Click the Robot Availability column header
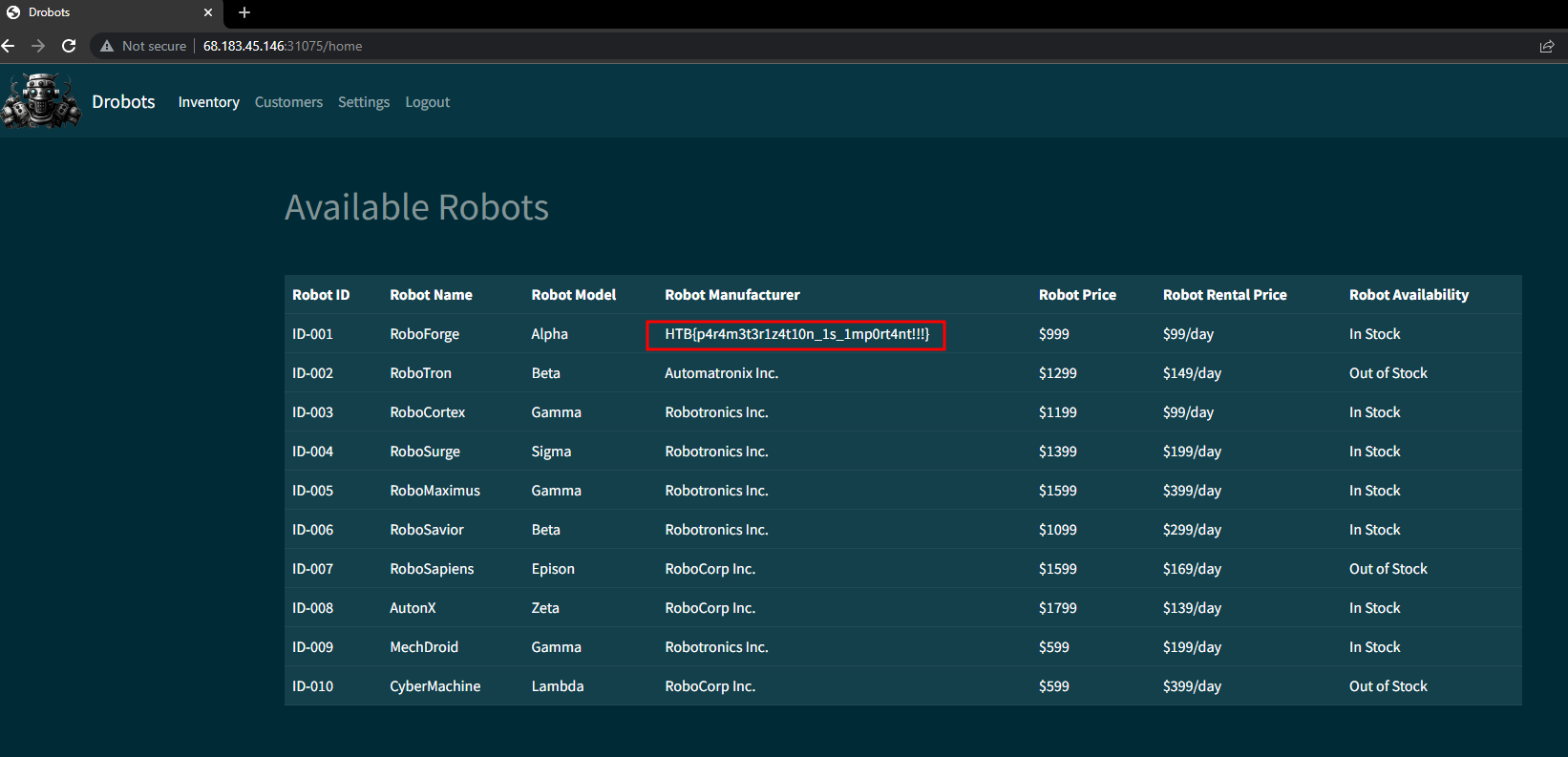Image resolution: width=1568 pixels, height=757 pixels. click(x=1409, y=295)
